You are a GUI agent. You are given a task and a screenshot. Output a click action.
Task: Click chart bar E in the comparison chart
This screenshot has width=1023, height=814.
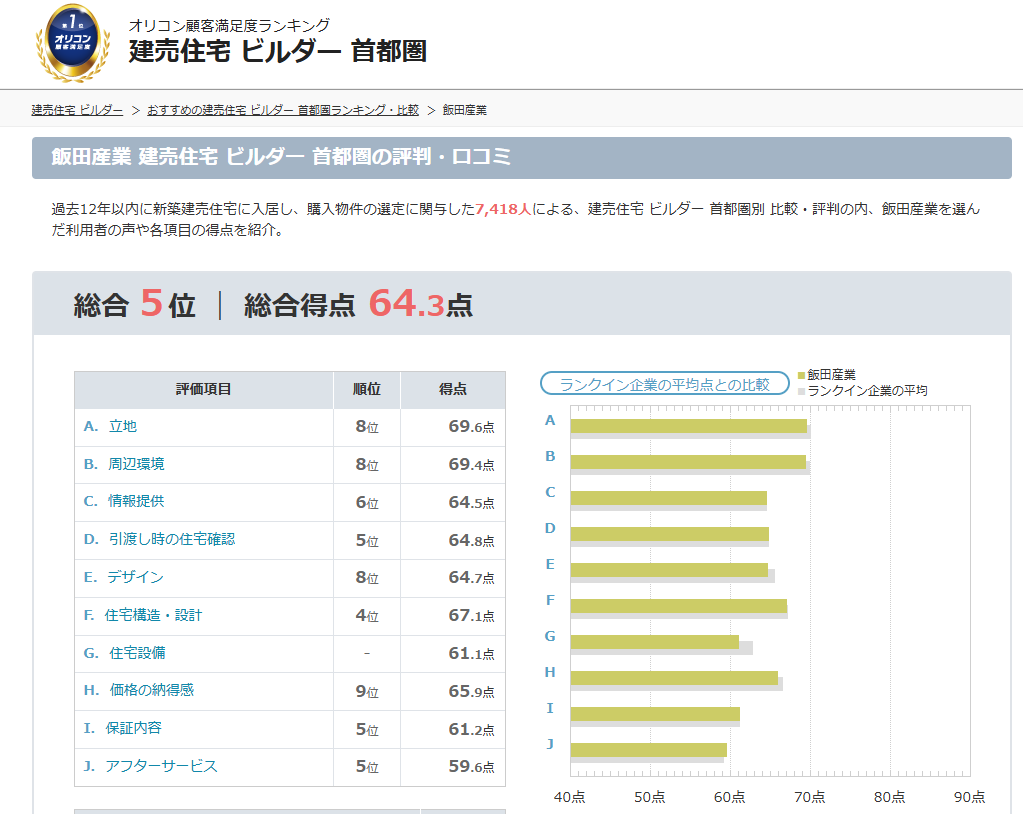point(669,570)
